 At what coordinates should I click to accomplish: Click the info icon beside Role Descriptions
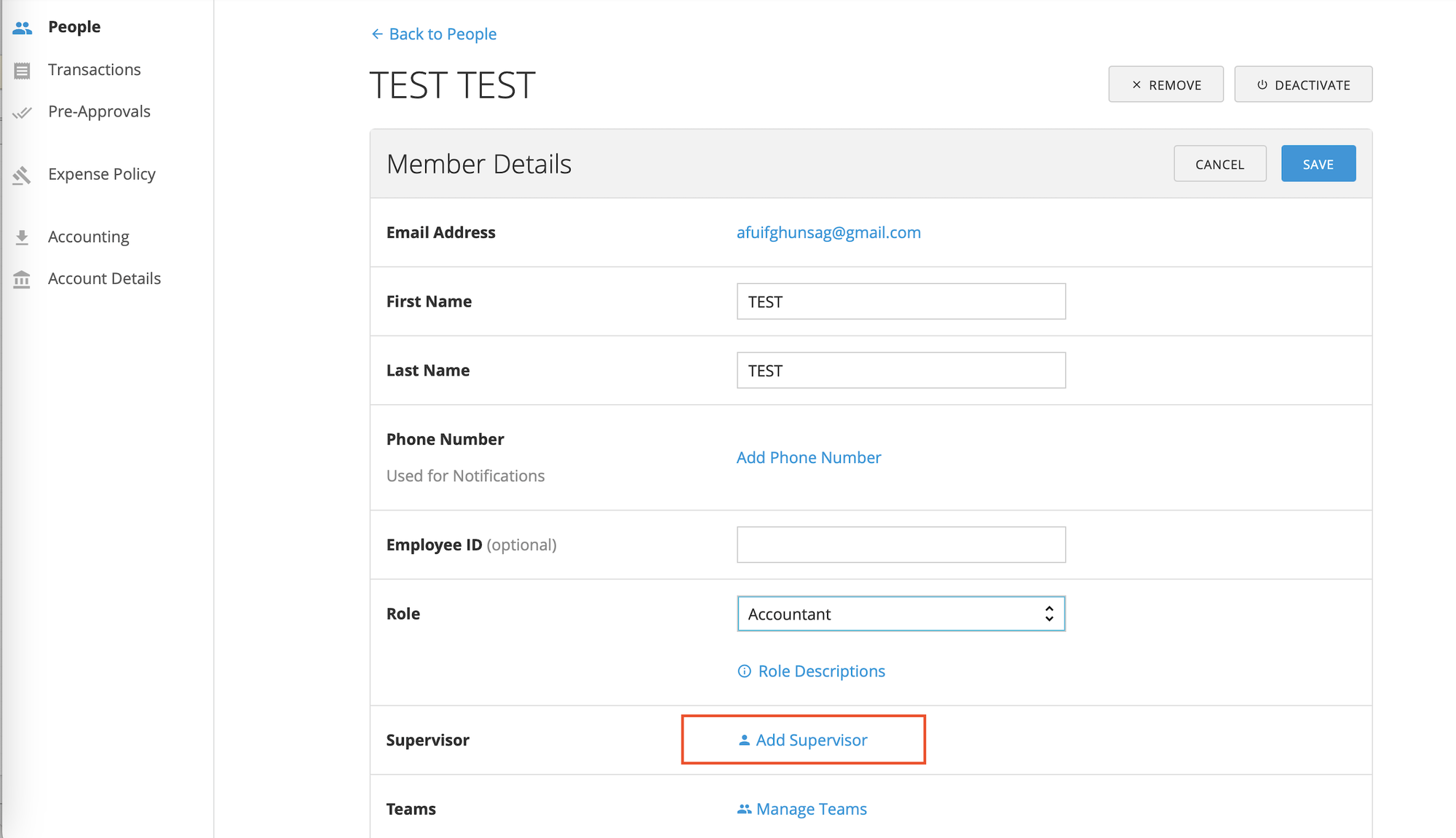[x=743, y=671]
